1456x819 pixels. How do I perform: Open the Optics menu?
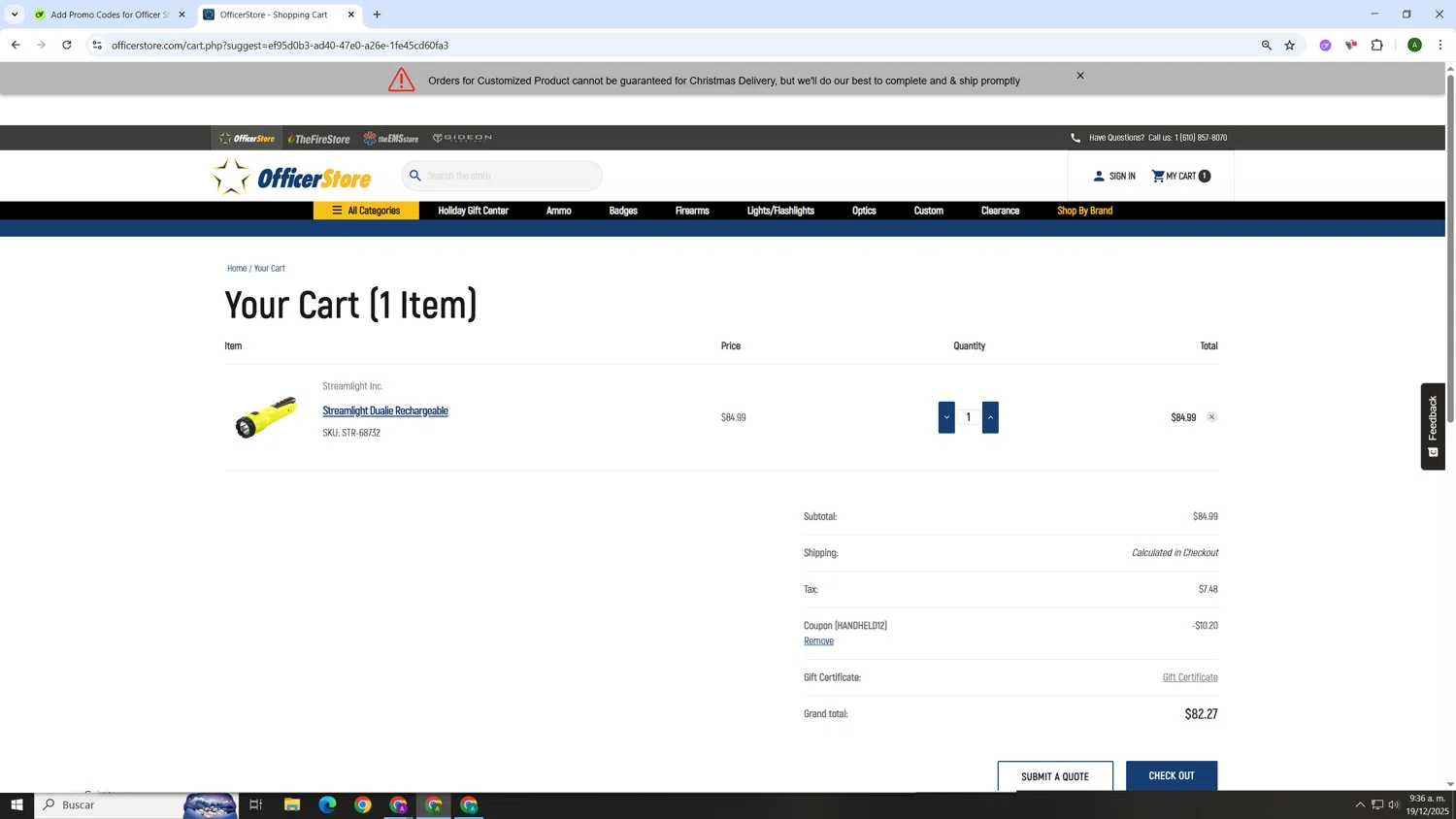click(864, 211)
